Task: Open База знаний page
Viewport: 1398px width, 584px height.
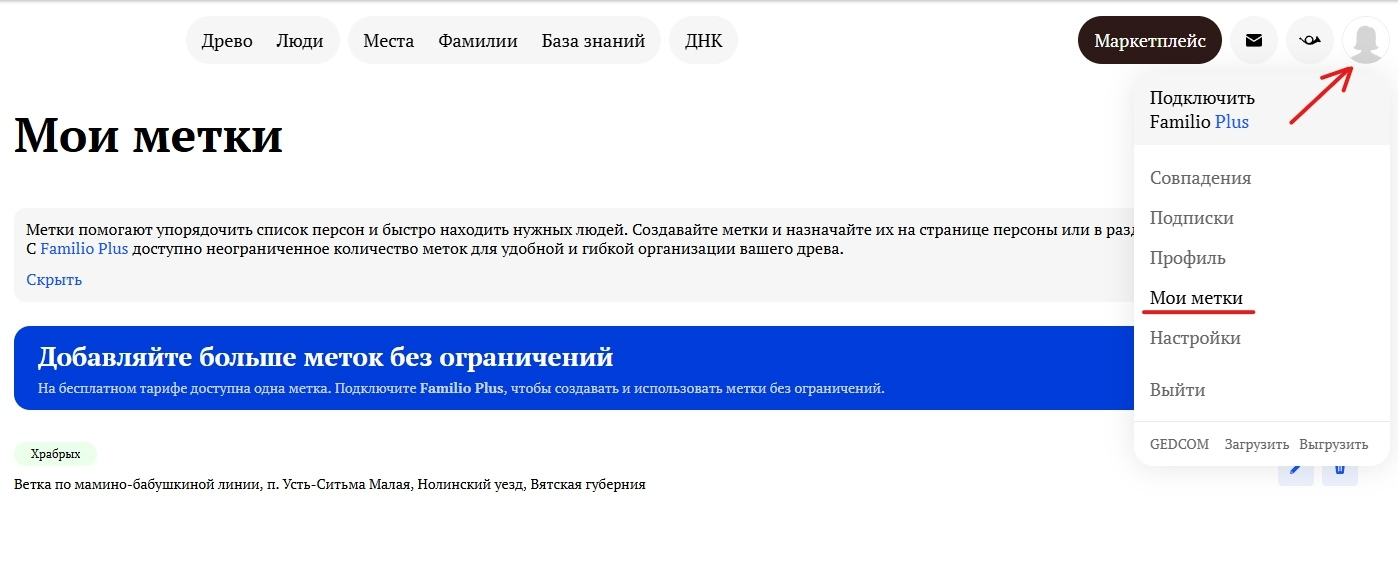Action: pyautogui.click(x=593, y=41)
